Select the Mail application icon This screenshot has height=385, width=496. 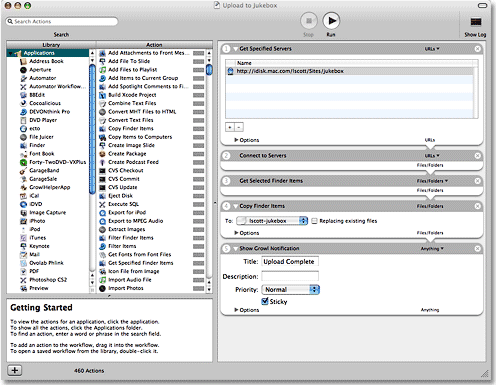[23, 255]
